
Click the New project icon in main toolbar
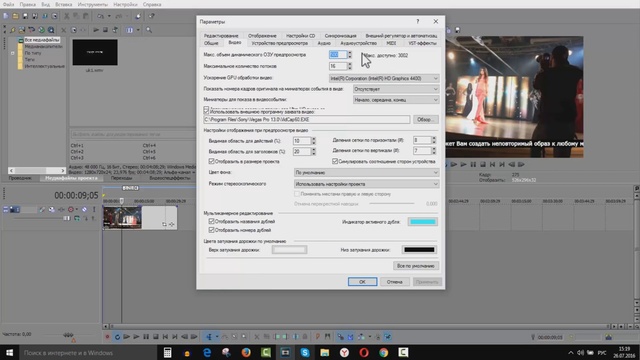click(x=5, y=16)
